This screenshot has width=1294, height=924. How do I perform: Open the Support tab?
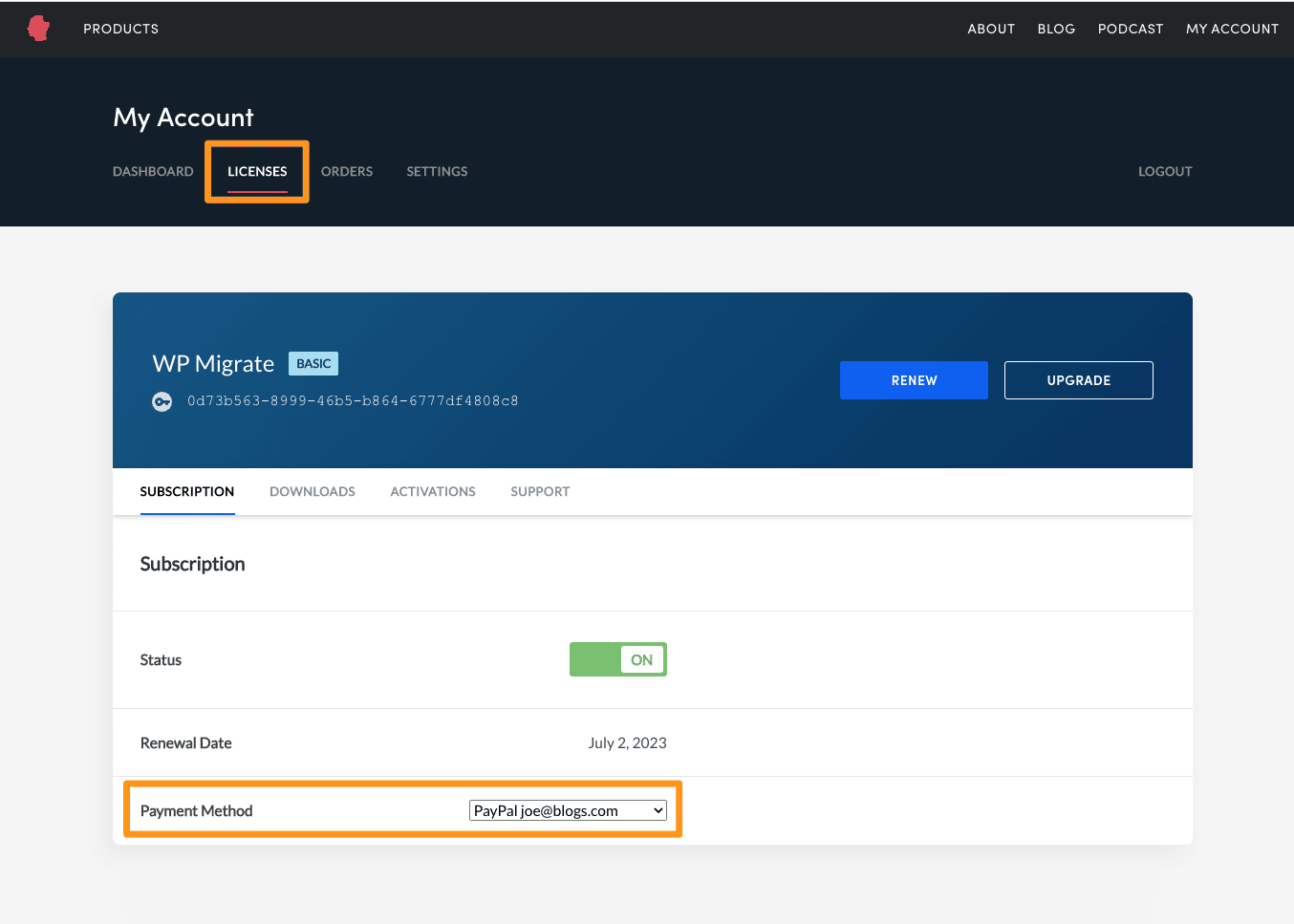[x=539, y=491]
